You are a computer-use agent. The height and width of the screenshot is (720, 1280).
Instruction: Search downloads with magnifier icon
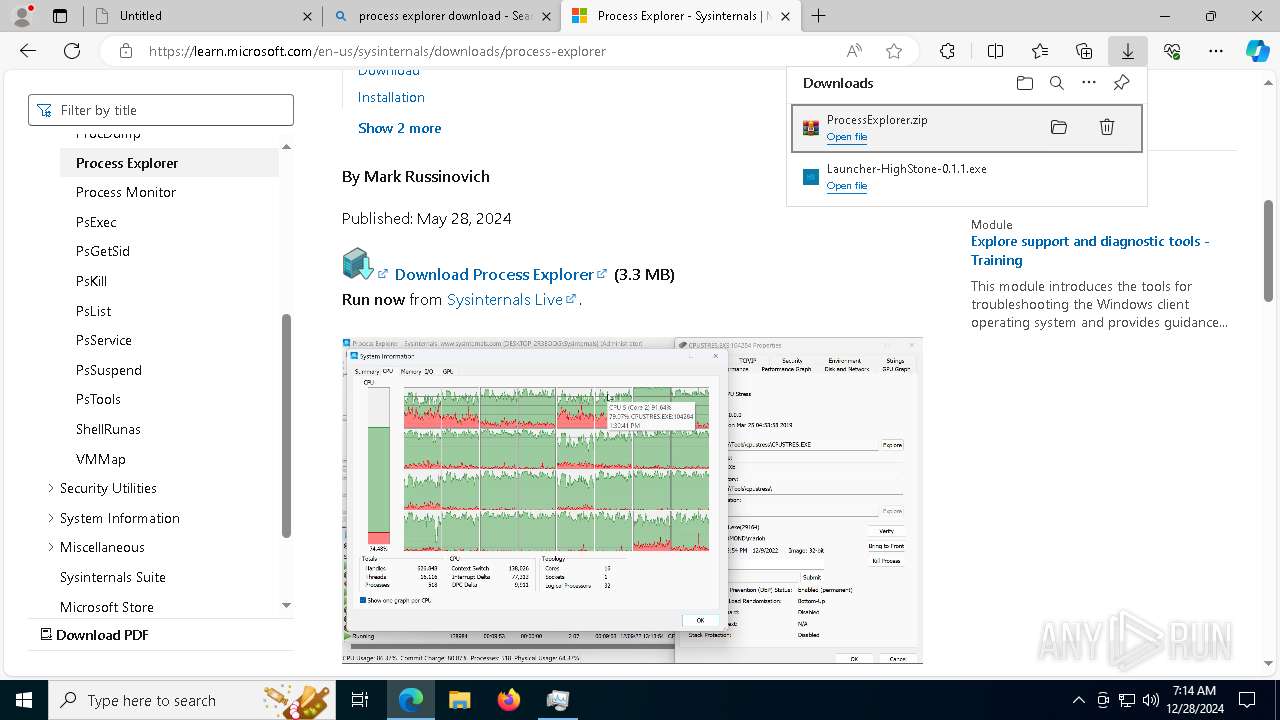pyautogui.click(x=1057, y=83)
